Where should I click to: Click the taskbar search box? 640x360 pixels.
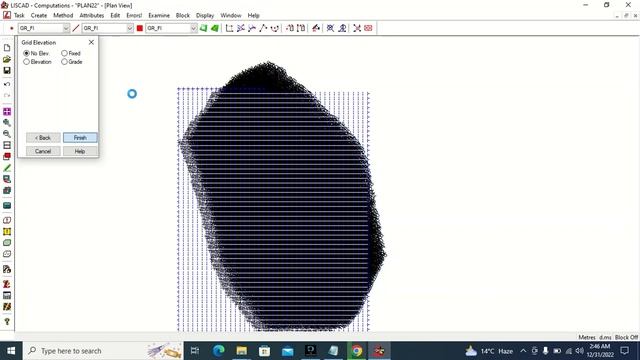(103, 351)
